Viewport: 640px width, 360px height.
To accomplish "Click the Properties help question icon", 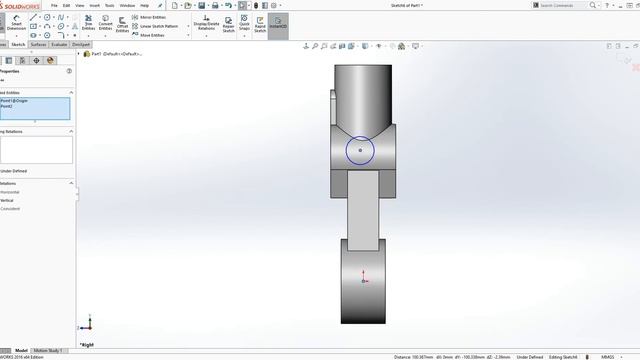I will coord(69,71).
